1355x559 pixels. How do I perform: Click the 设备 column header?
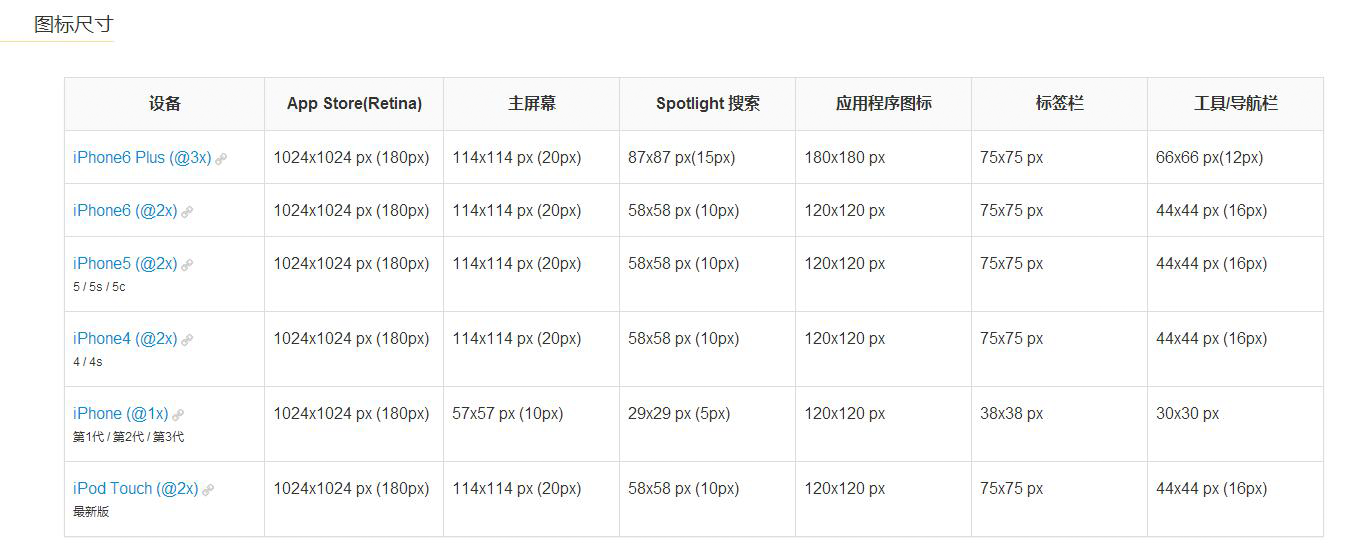pyautogui.click(x=165, y=104)
